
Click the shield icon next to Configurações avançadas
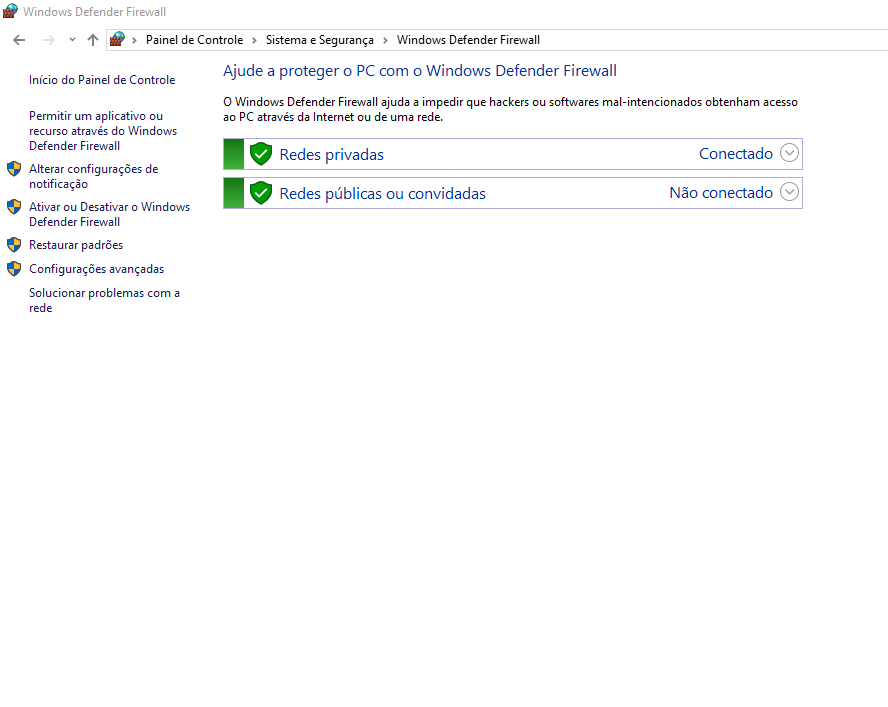[x=14, y=269]
